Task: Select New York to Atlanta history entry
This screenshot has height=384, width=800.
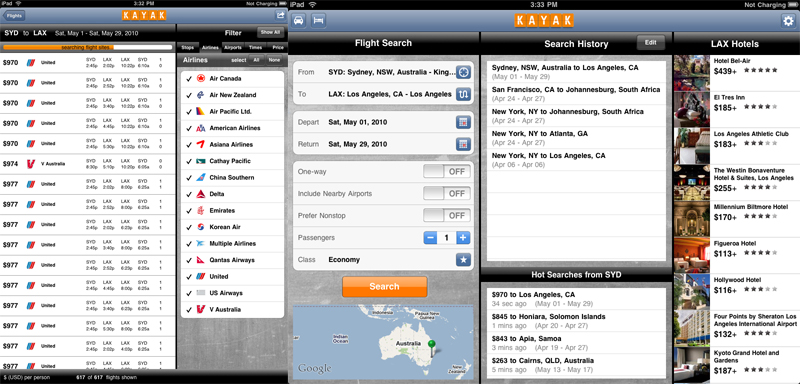Action: click(x=577, y=138)
